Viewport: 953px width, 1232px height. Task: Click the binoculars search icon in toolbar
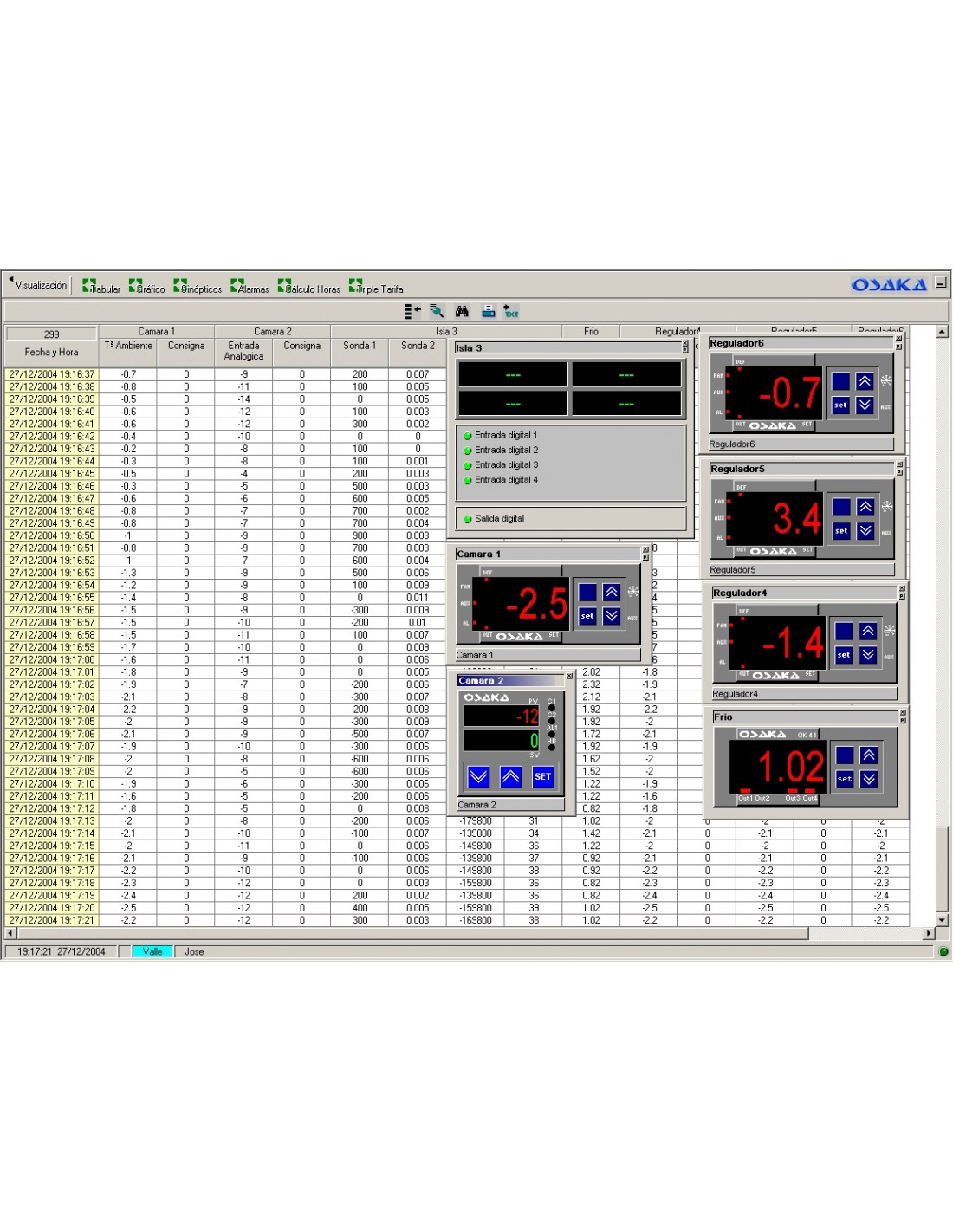tap(462, 311)
